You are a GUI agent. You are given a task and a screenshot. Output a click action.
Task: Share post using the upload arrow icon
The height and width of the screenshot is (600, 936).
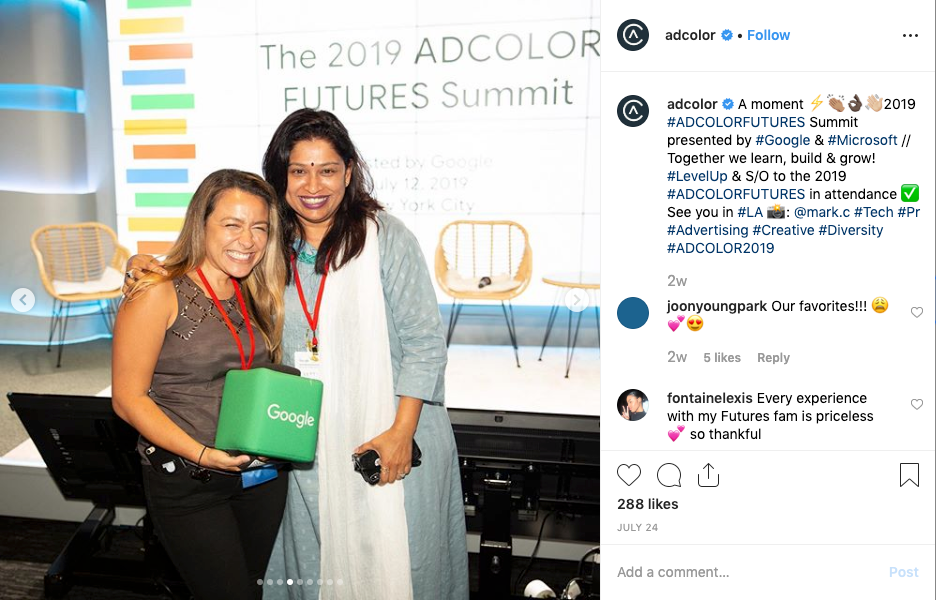(709, 475)
